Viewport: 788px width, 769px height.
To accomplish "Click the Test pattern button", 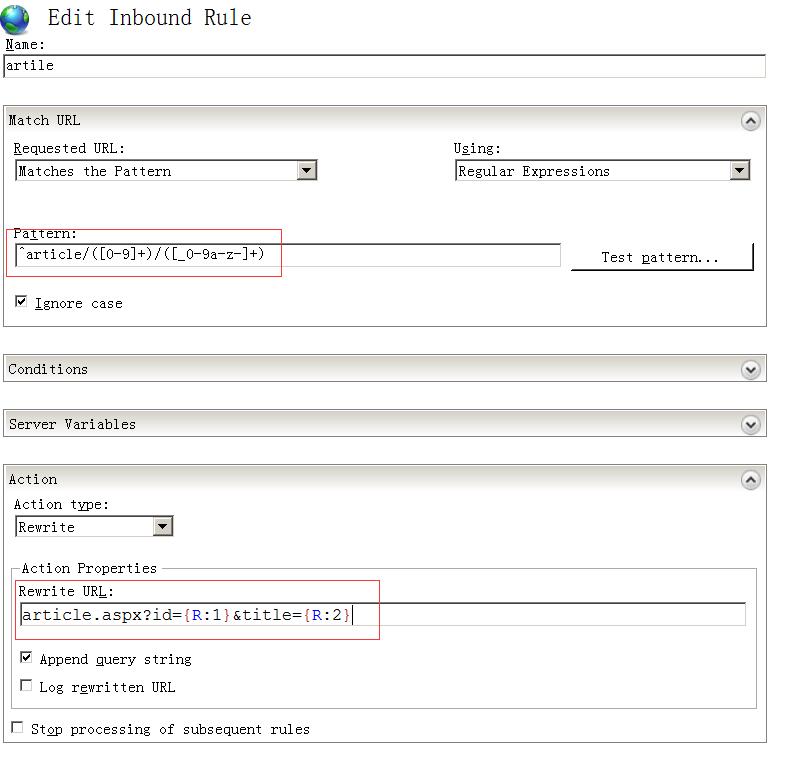I will (x=661, y=257).
